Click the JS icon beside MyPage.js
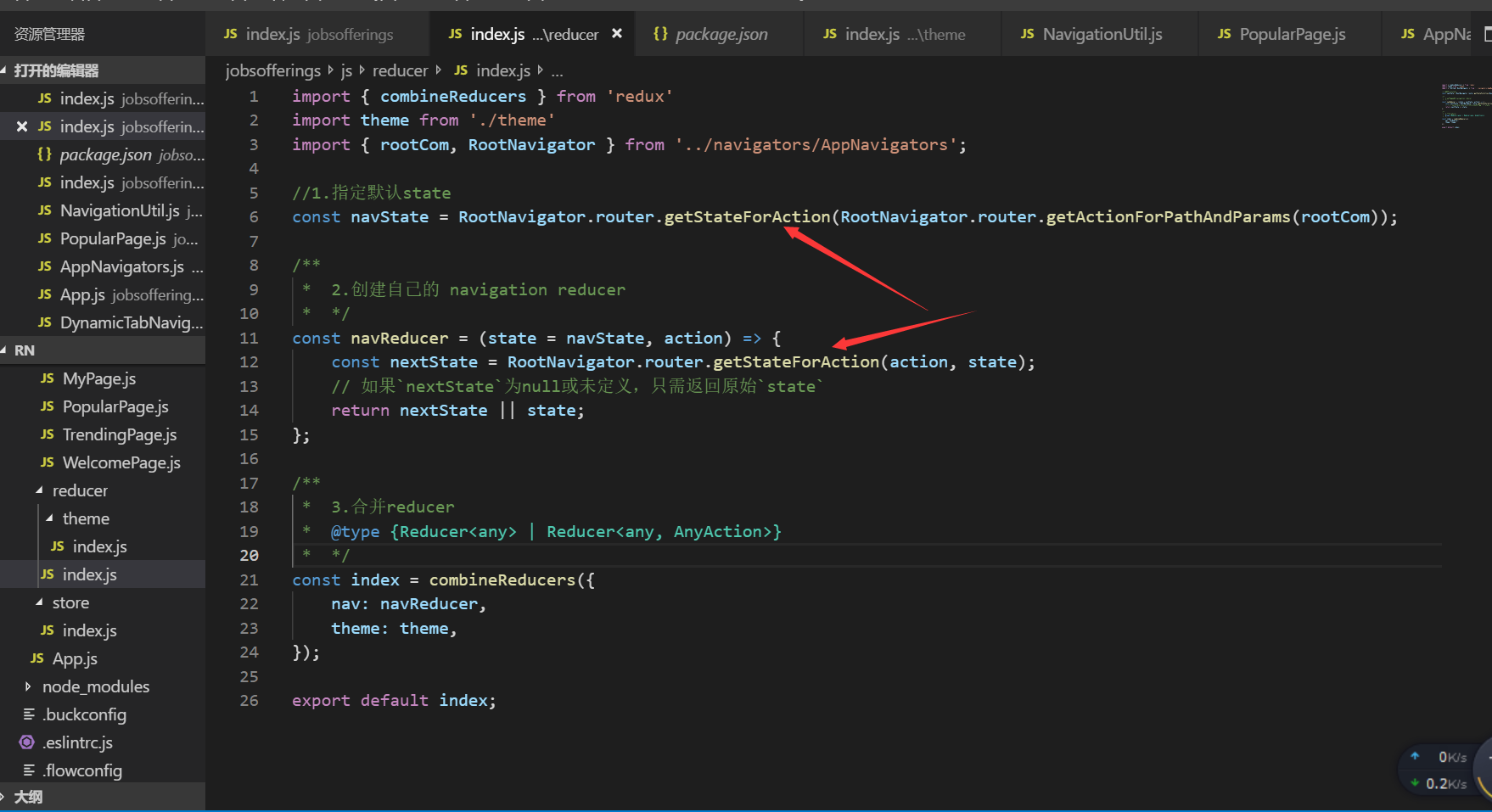Image resolution: width=1492 pixels, height=812 pixels. tap(48, 378)
